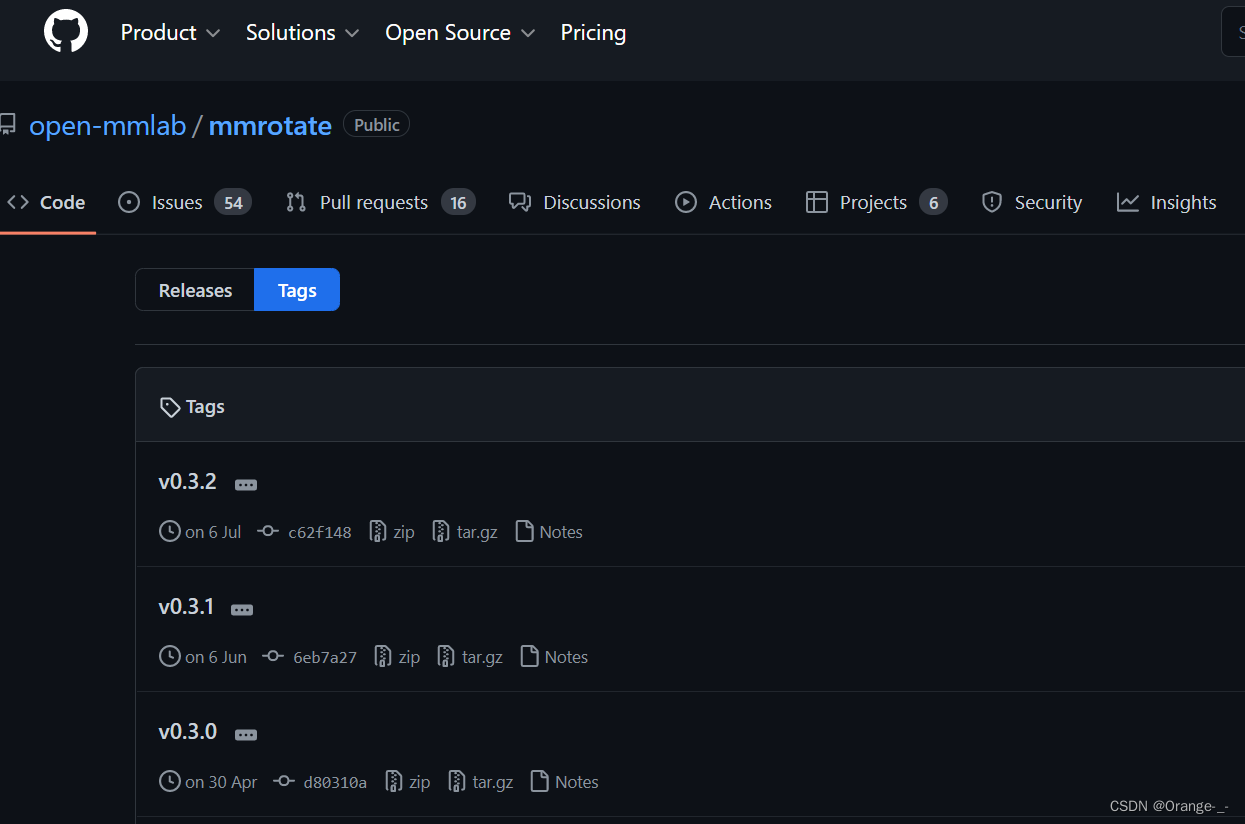The width and height of the screenshot is (1245, 824).
Task: Click the "on 30 Apr" date
Action: click(221, 782)
